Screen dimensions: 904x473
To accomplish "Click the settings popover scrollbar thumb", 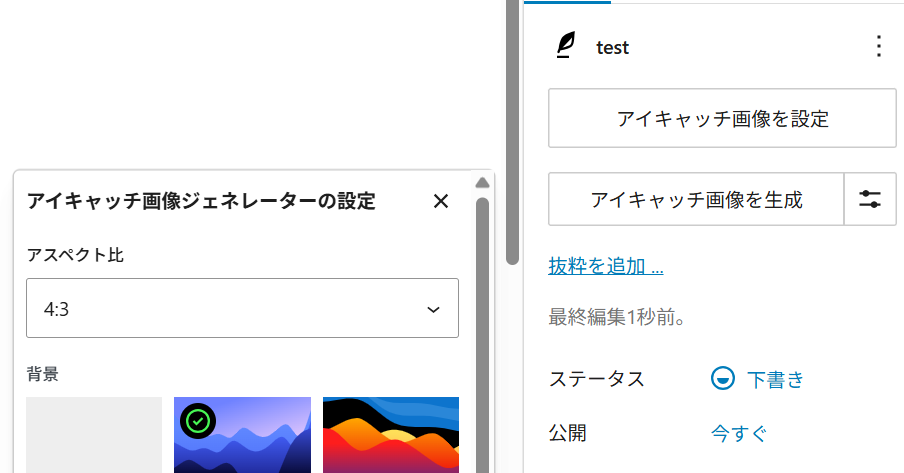I will pyautogui.click(x=482, y=330).
